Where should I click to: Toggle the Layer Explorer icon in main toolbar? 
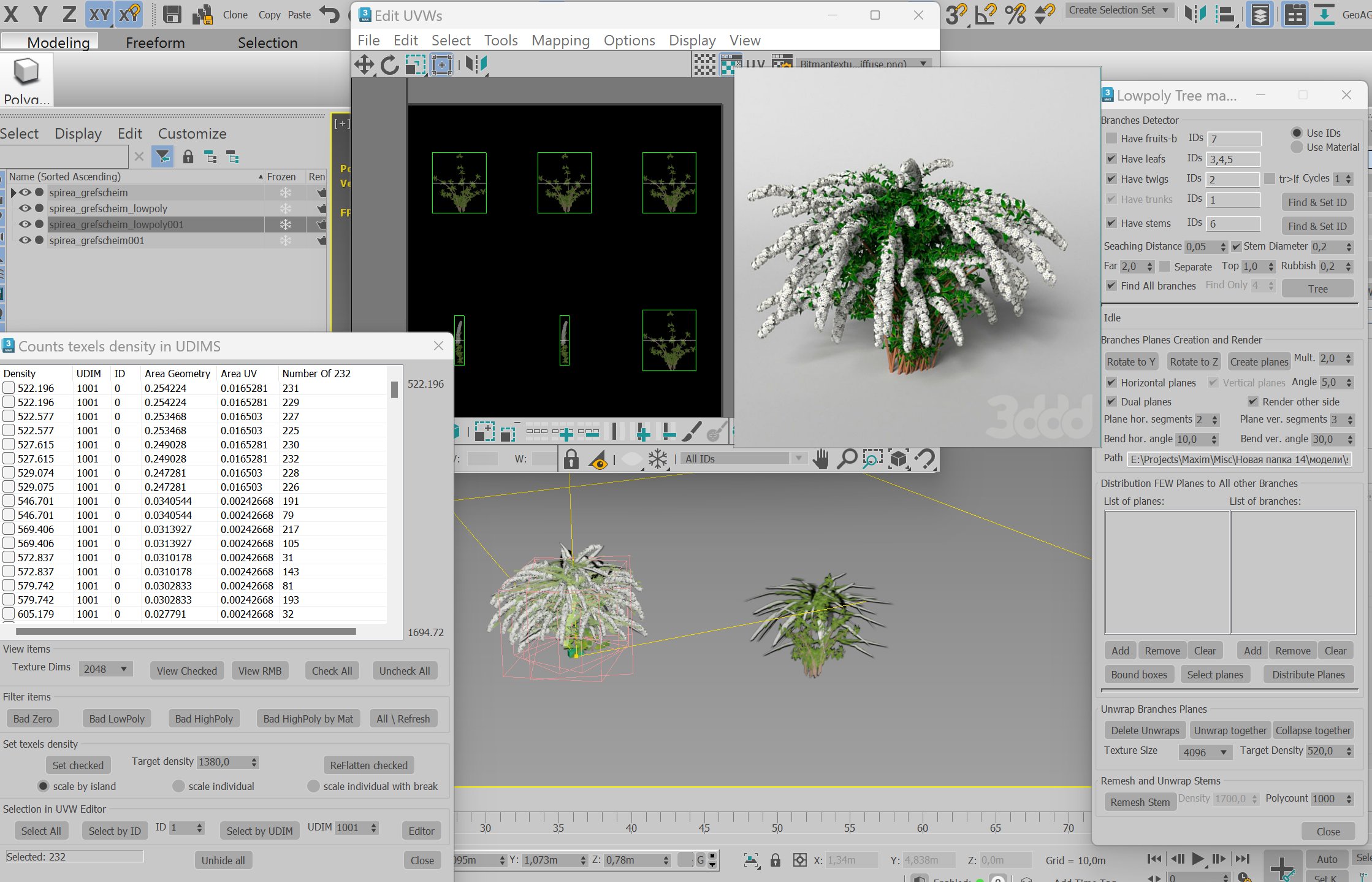coord(1260,14)
